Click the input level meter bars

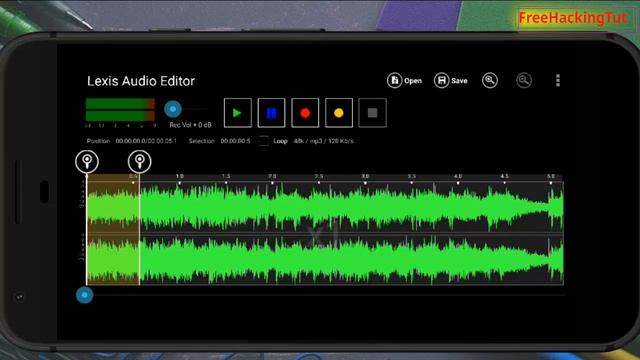click(120, 109)
